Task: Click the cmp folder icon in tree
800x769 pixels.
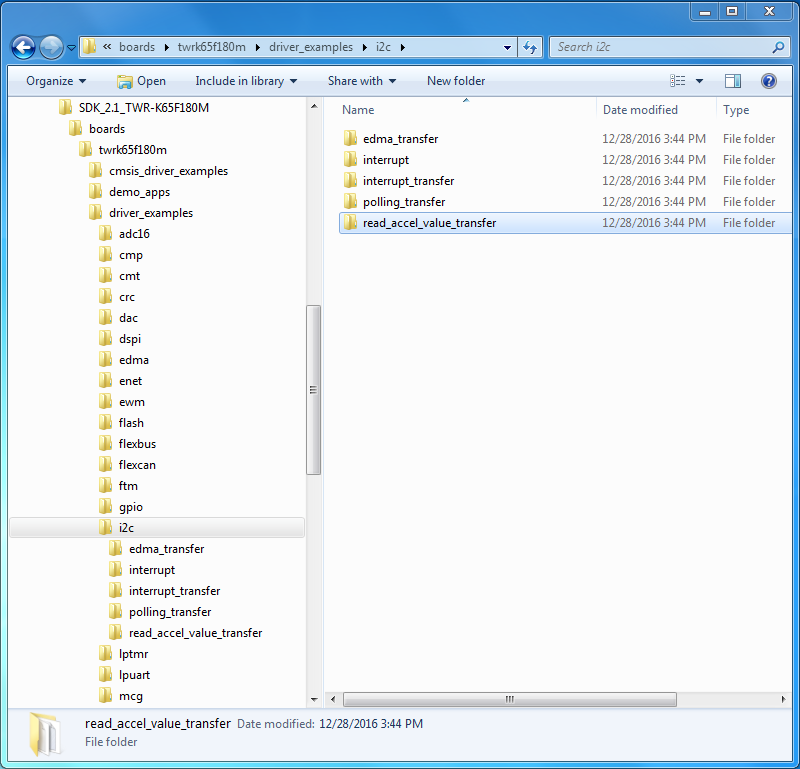Action: (x=106, y=255)
